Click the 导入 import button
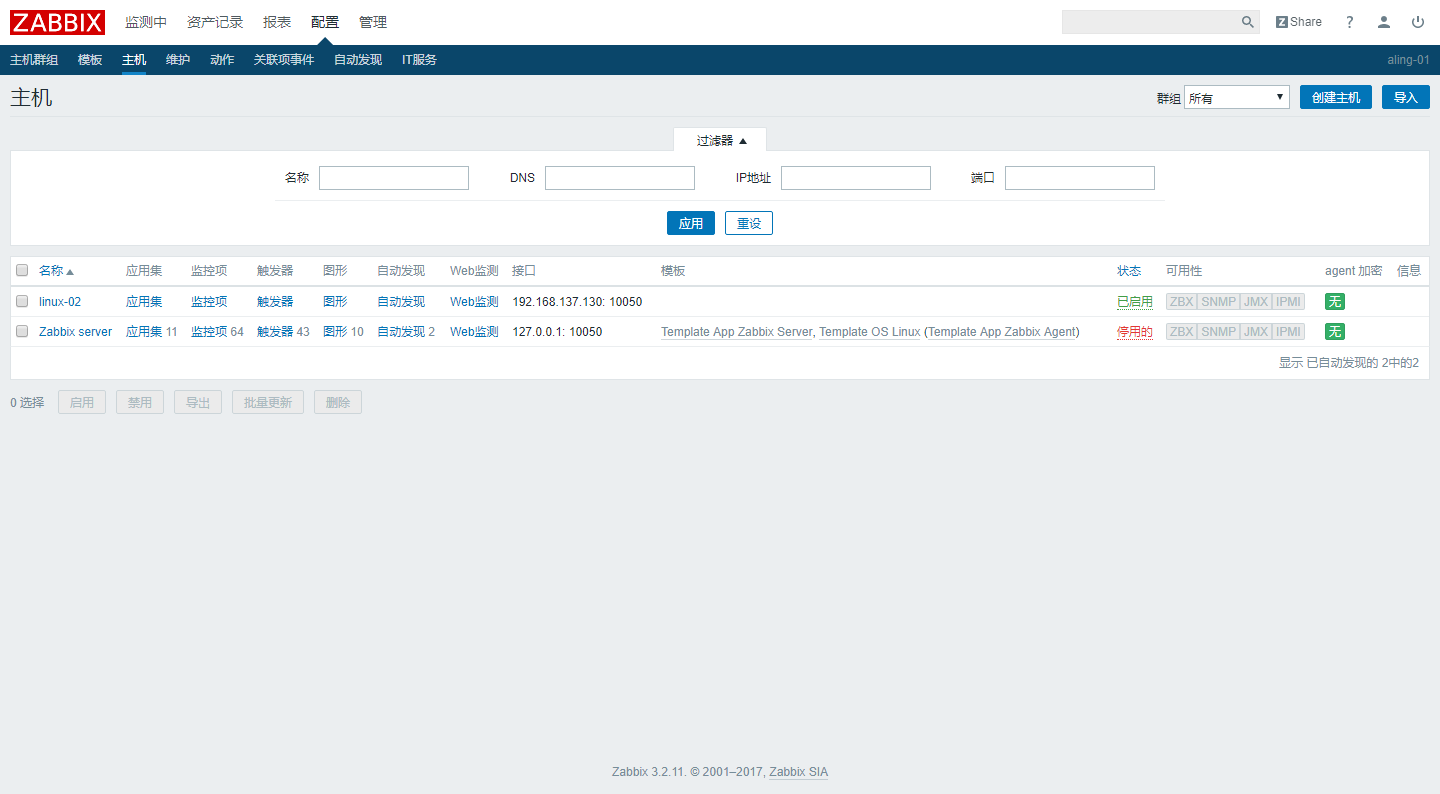The height and width of the screenshot is (794, 1440). 1406,97
